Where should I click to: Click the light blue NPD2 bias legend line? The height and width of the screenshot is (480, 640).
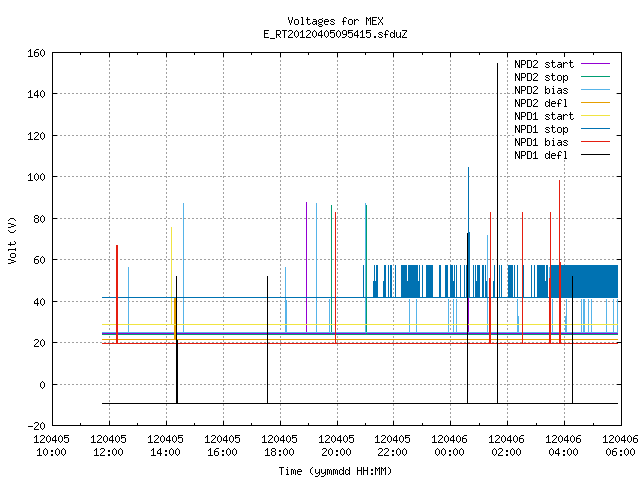tap(595, 90)
